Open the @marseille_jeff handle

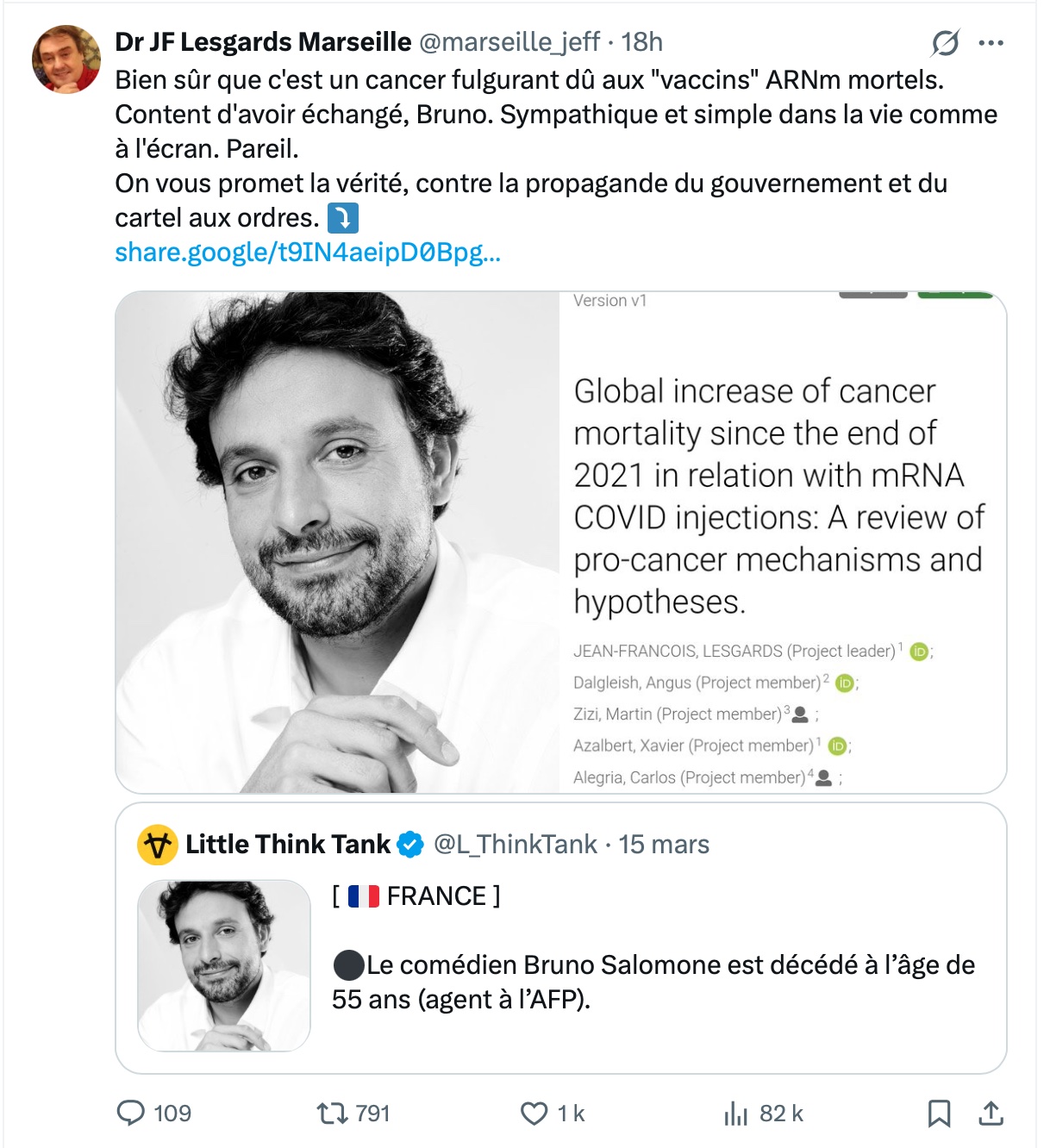point(509,41)
